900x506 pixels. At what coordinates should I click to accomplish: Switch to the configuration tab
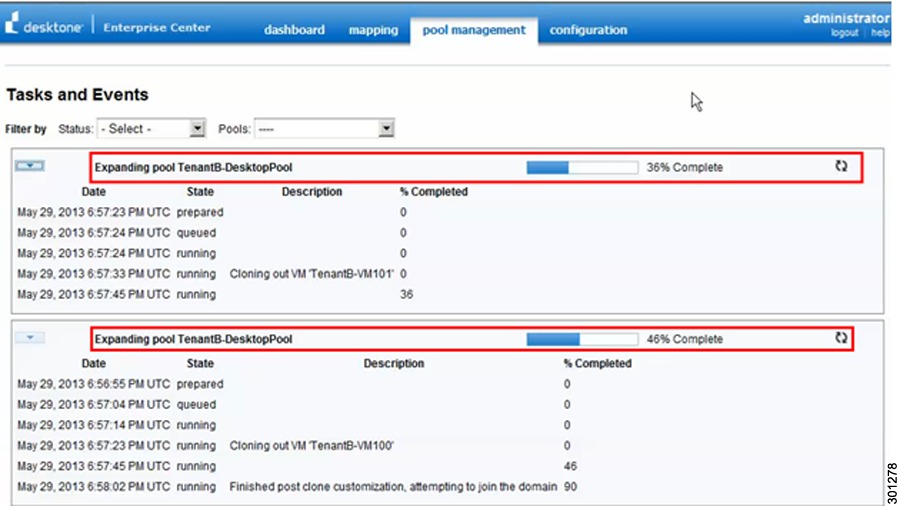point(588,30)
